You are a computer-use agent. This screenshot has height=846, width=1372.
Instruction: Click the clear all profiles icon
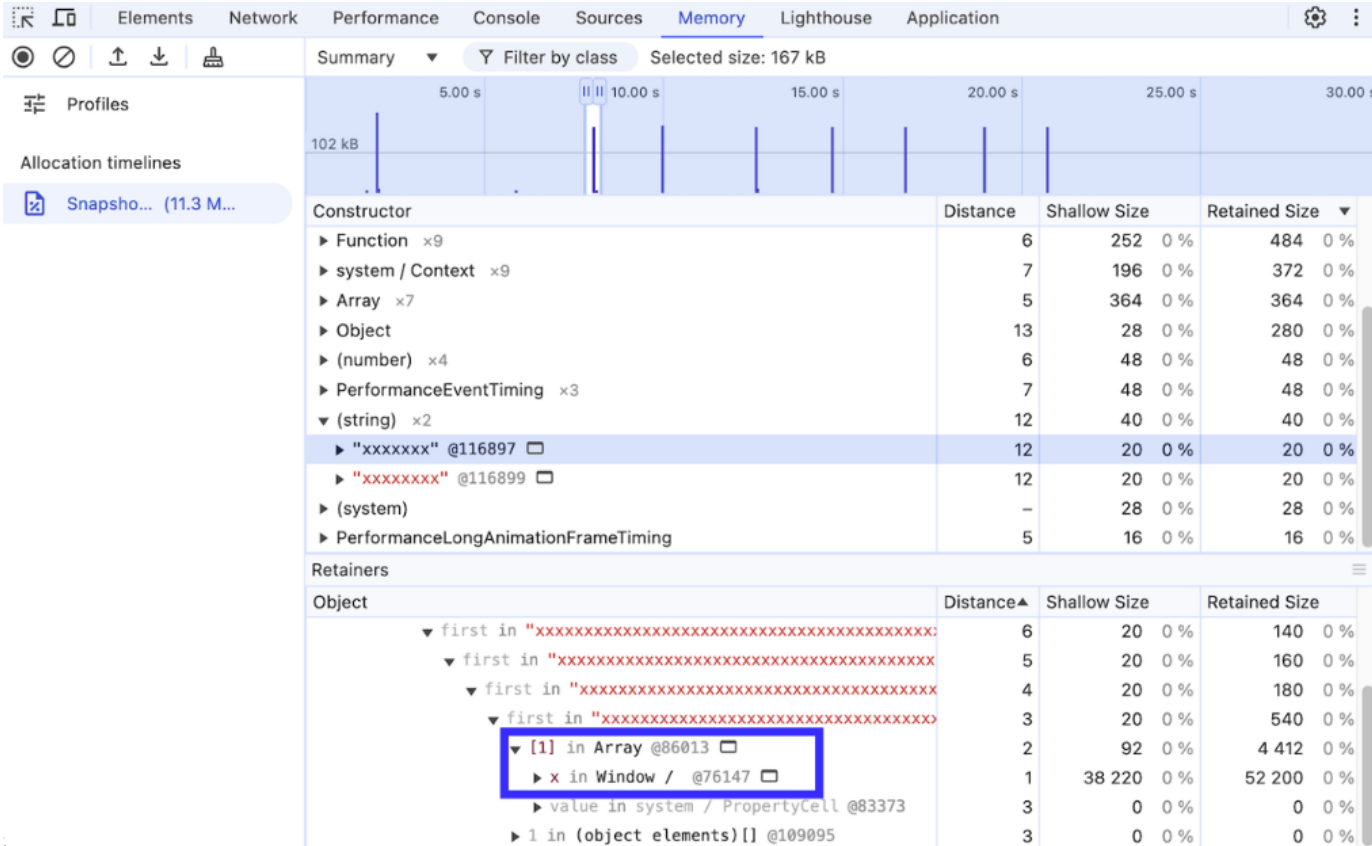coord(64,57)
